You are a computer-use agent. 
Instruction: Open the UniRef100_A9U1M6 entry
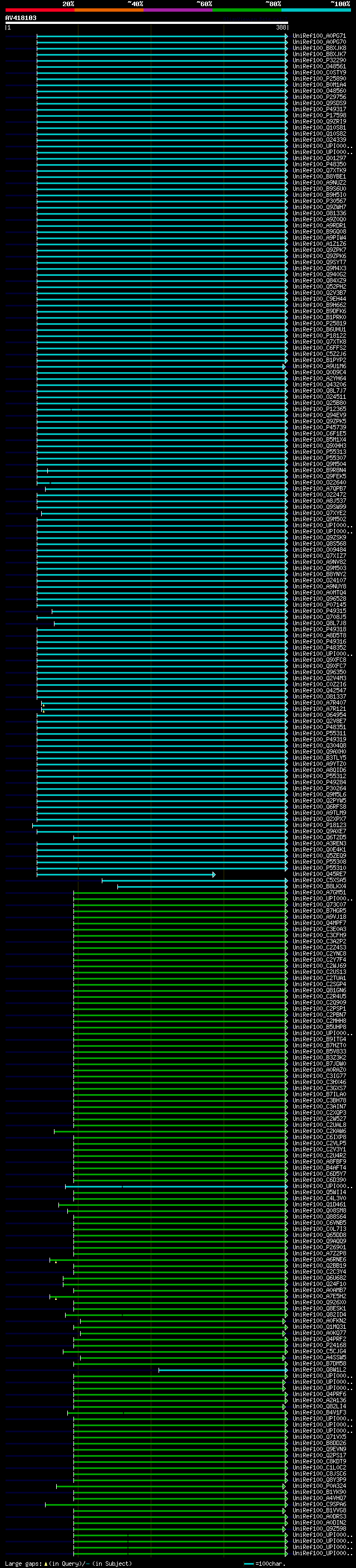click(319, 367)
